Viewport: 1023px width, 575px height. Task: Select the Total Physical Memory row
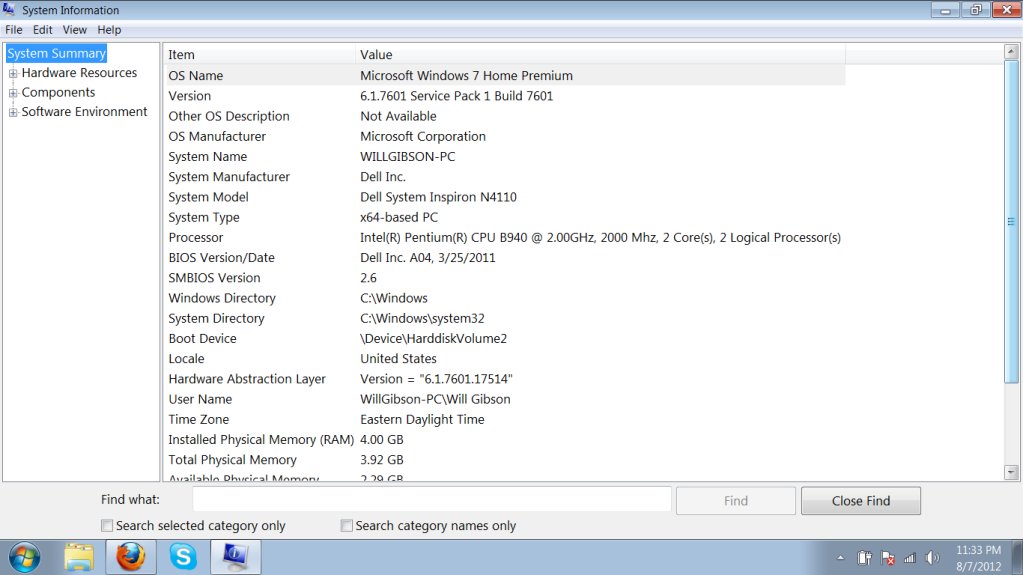pyautogui.click(x=506, y=460)
